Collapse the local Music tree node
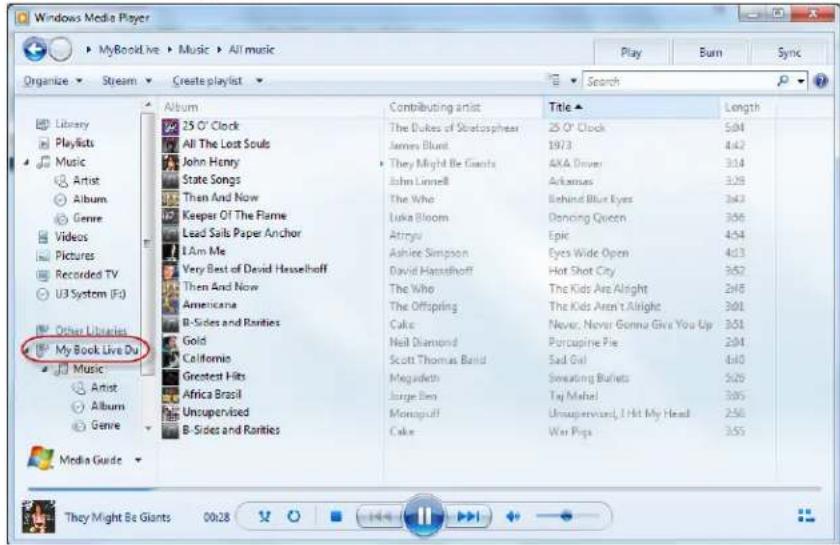This screenshot has height=545, width=840. point(26,162)
